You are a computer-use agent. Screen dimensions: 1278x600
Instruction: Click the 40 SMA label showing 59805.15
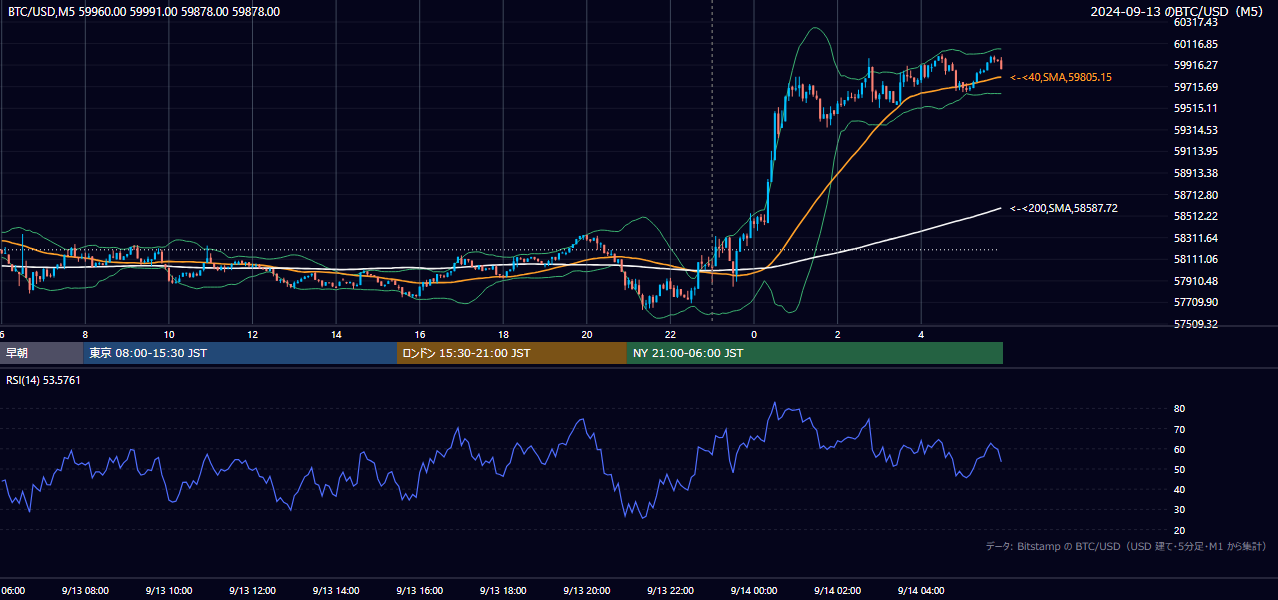pos(1061,77)
